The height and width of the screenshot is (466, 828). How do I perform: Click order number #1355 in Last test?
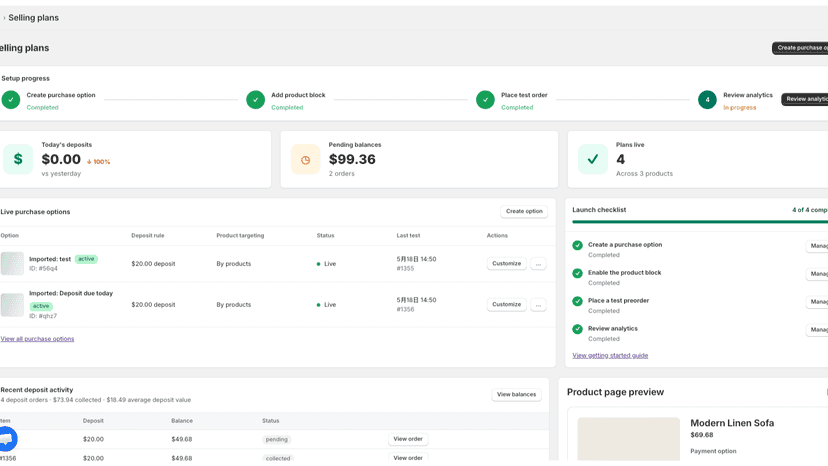point(405,269)
